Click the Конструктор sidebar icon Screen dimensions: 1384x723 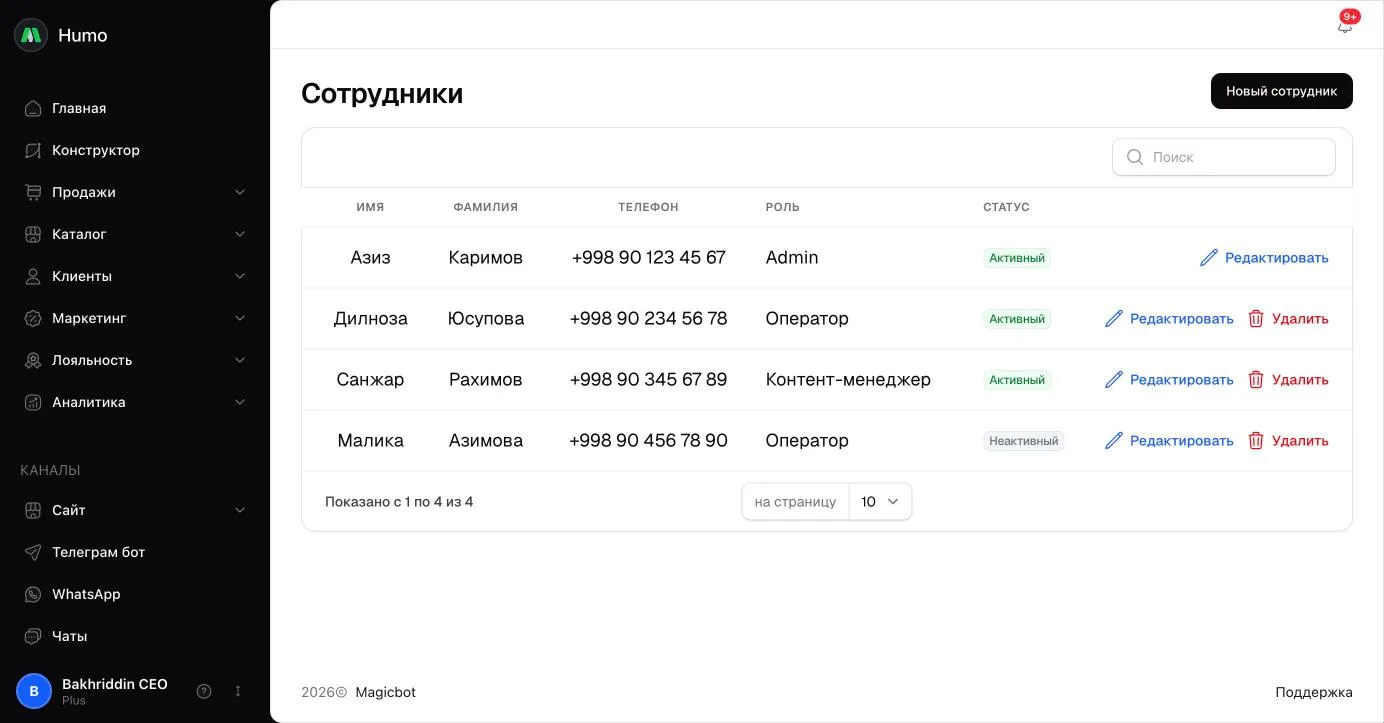(33, 150)
